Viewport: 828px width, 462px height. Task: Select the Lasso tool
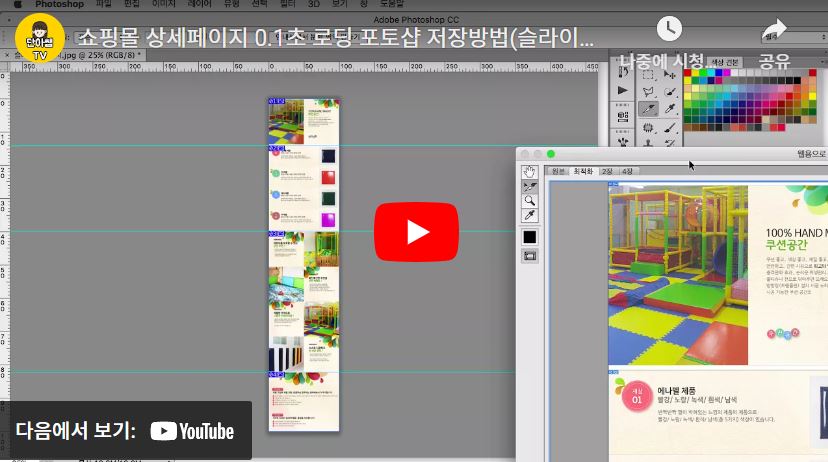click(648, 92)
